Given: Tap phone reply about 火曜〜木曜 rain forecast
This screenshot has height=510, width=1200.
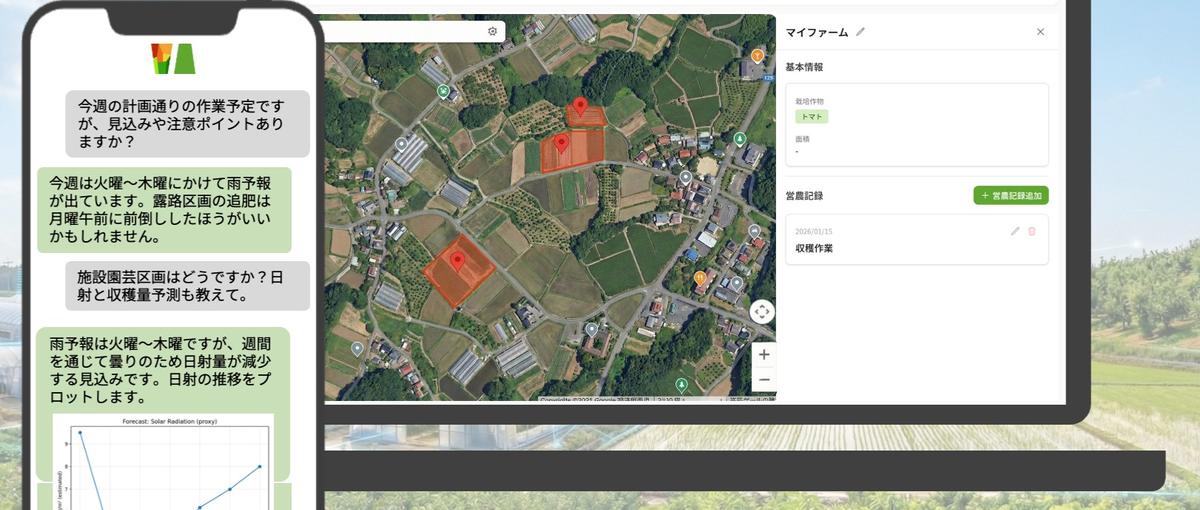Looking at the screenshot, I should point(164,210).
